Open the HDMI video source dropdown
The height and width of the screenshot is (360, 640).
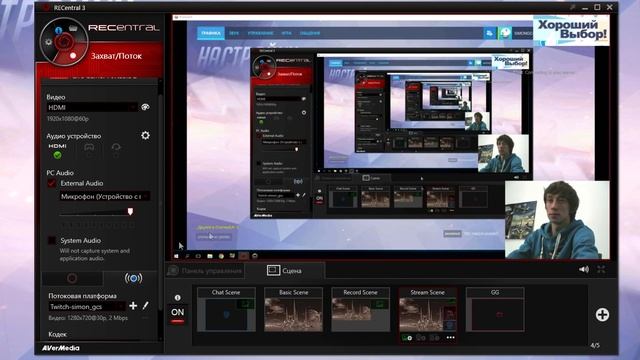pos(92,107)
